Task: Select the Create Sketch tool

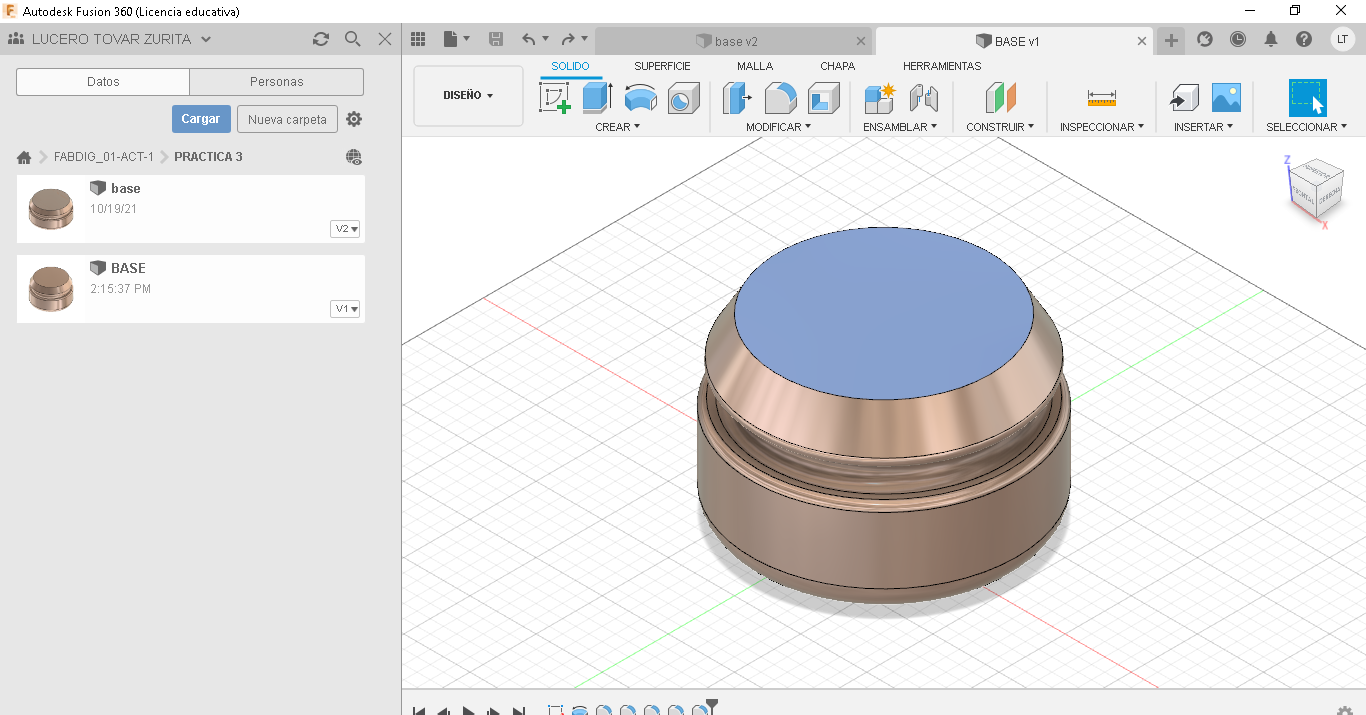Action: point(555,98)
